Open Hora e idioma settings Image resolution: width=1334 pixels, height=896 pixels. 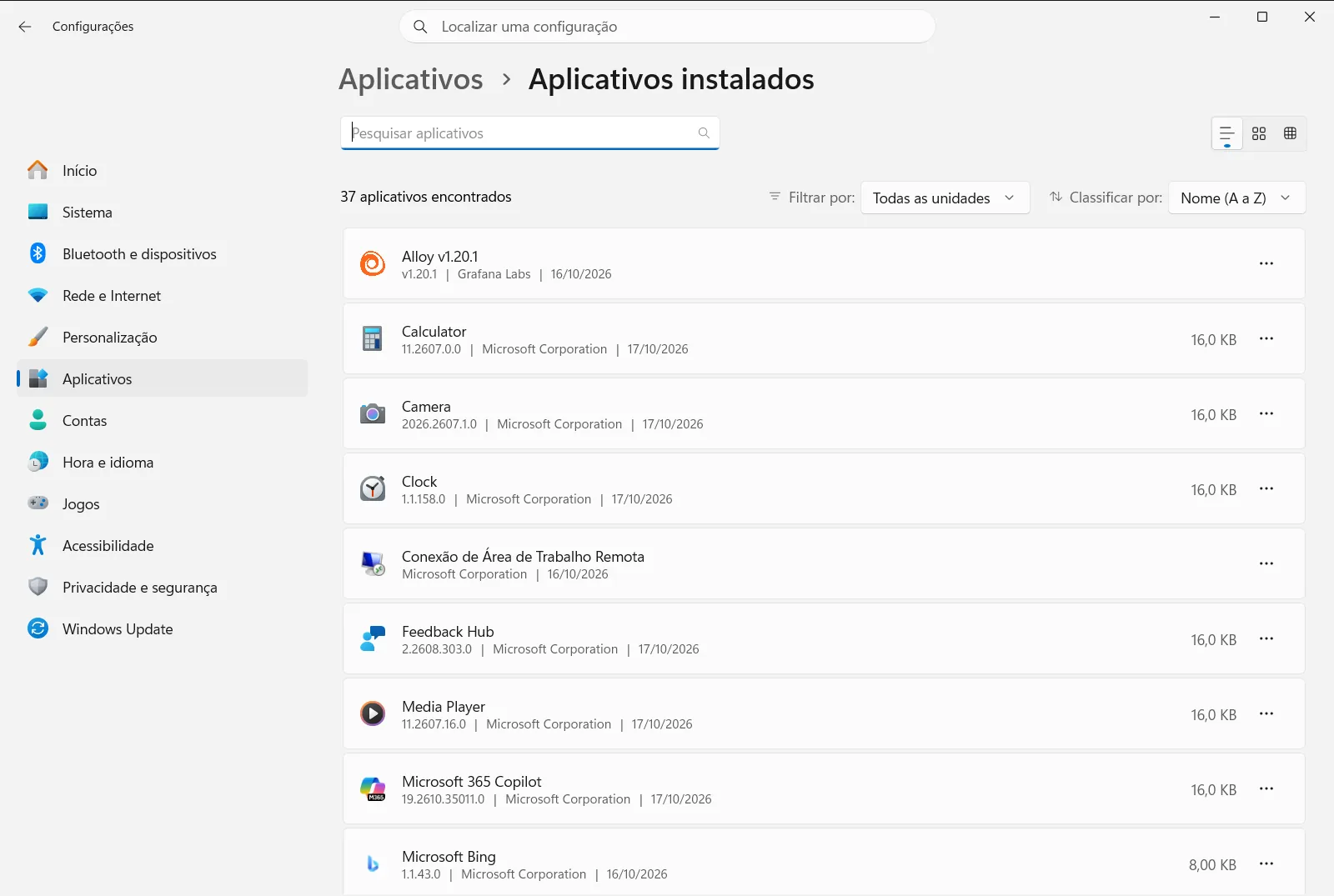(x=163, y=463)
